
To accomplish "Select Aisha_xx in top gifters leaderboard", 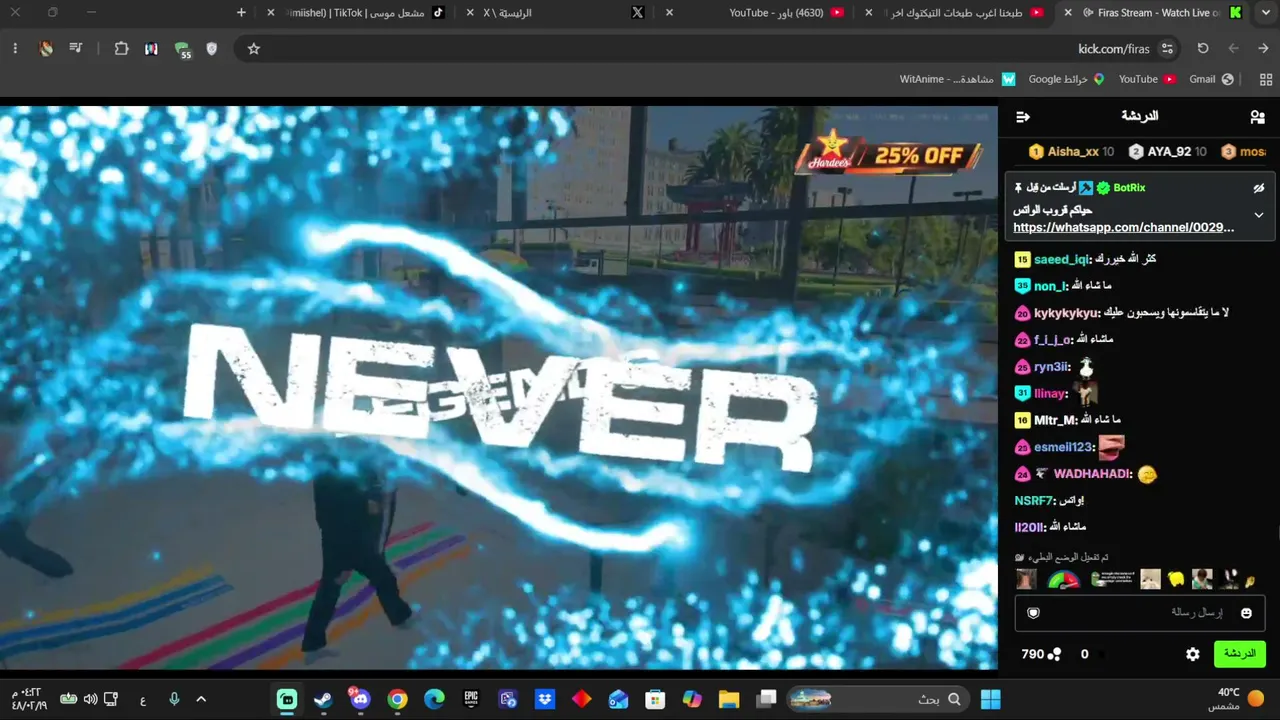I will [1072, 152].
